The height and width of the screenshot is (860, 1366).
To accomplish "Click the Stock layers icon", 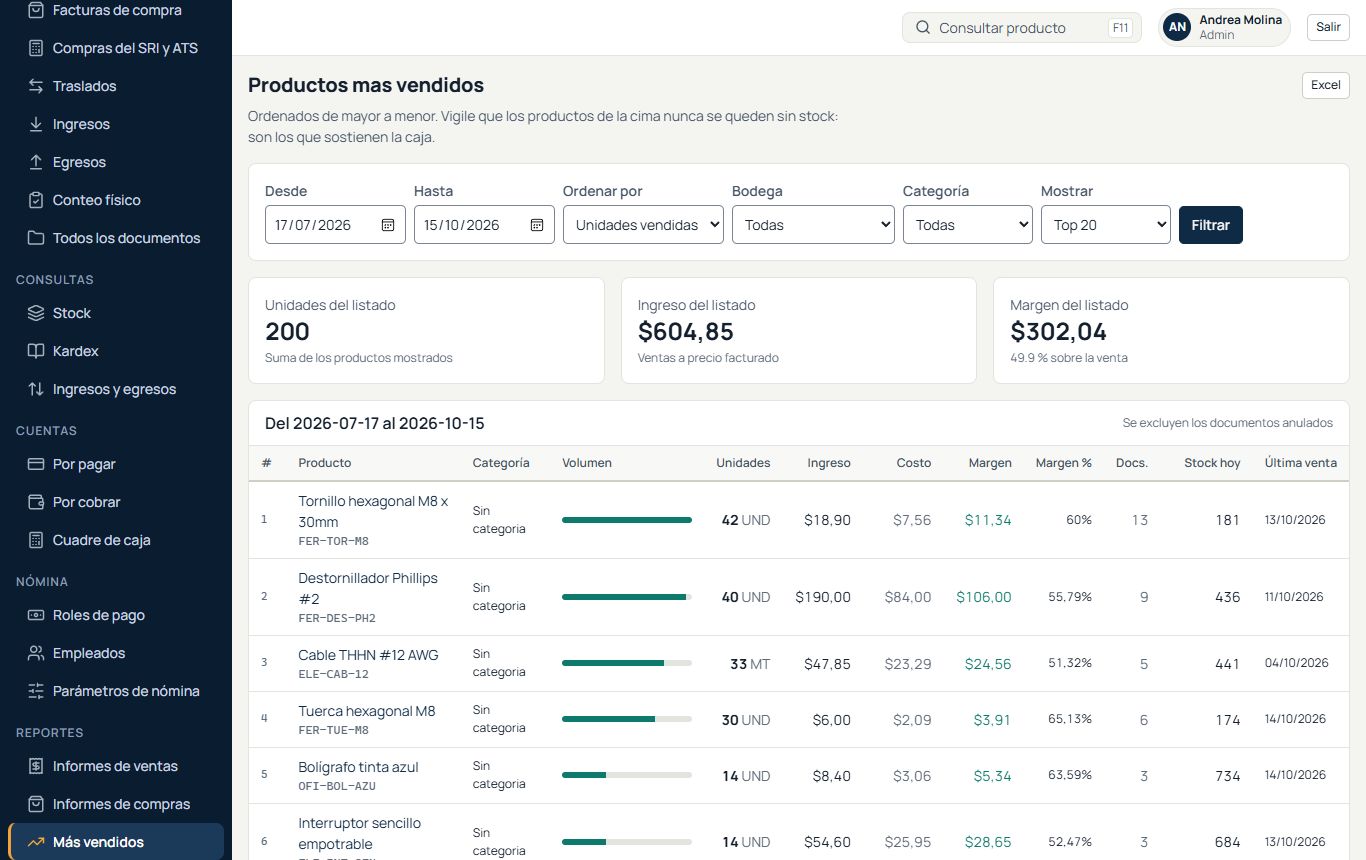I will point(36,313).
